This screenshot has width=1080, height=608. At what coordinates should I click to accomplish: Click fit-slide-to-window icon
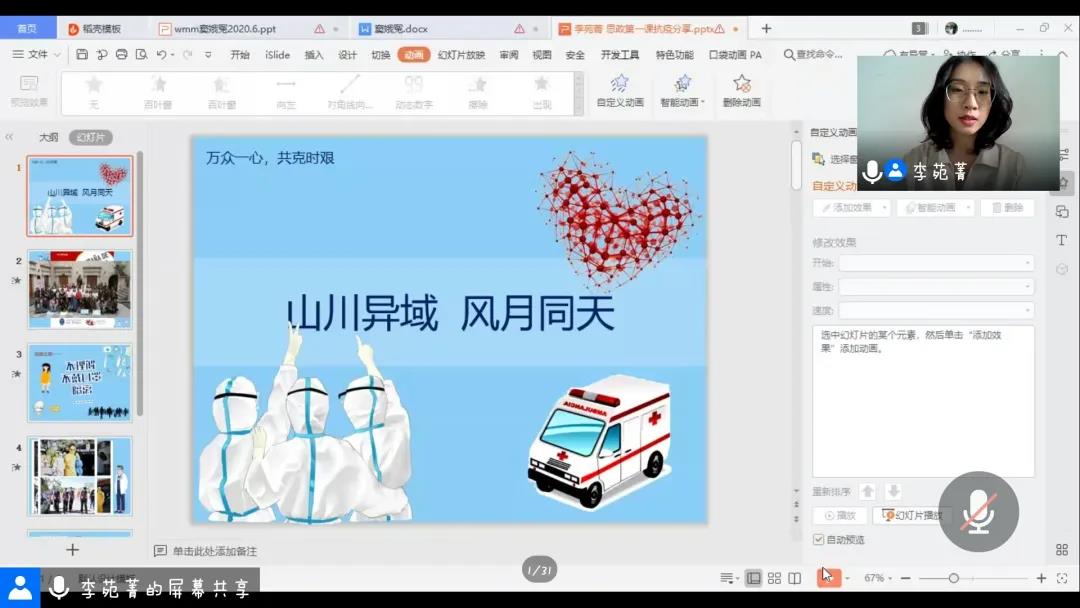pos(1062,578)
